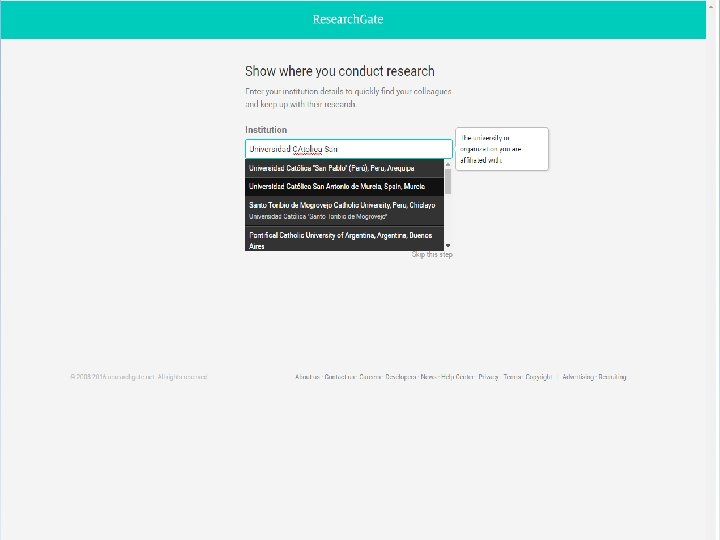The width and height of the screenshot is (720, 540).
Task: Click the suggestion list scroll-down arrow
Action: 448,246
